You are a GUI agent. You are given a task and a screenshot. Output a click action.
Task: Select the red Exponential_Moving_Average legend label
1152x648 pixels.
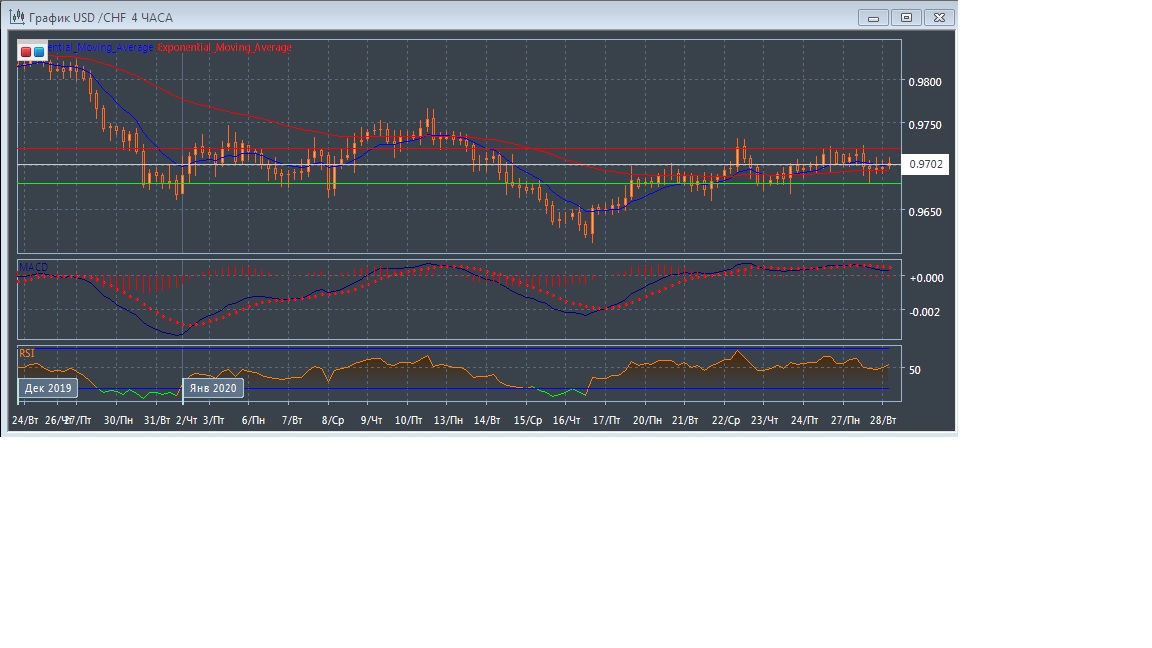[x=225, y=47]
